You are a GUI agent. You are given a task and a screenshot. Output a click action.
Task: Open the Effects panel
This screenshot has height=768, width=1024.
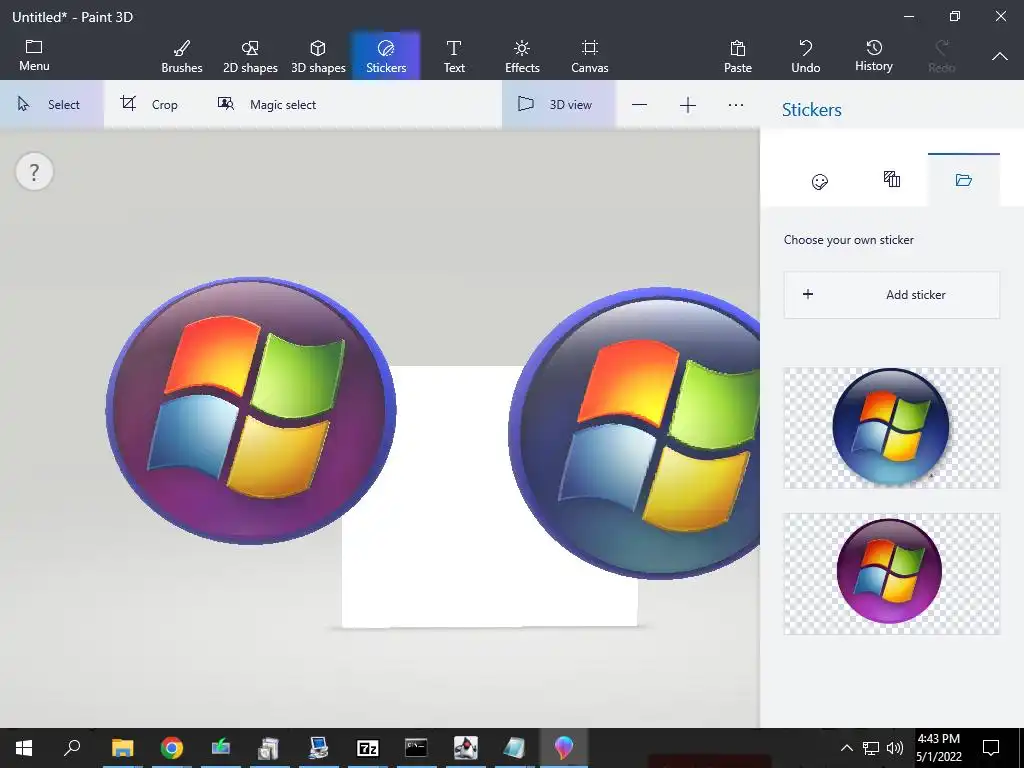[522, 56]
